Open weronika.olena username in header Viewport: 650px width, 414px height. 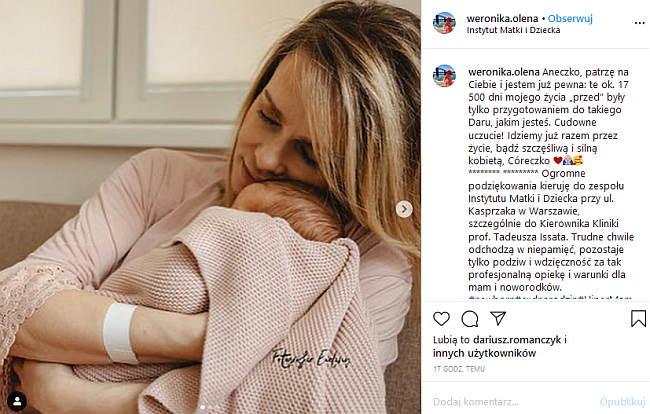pos(502,19)
